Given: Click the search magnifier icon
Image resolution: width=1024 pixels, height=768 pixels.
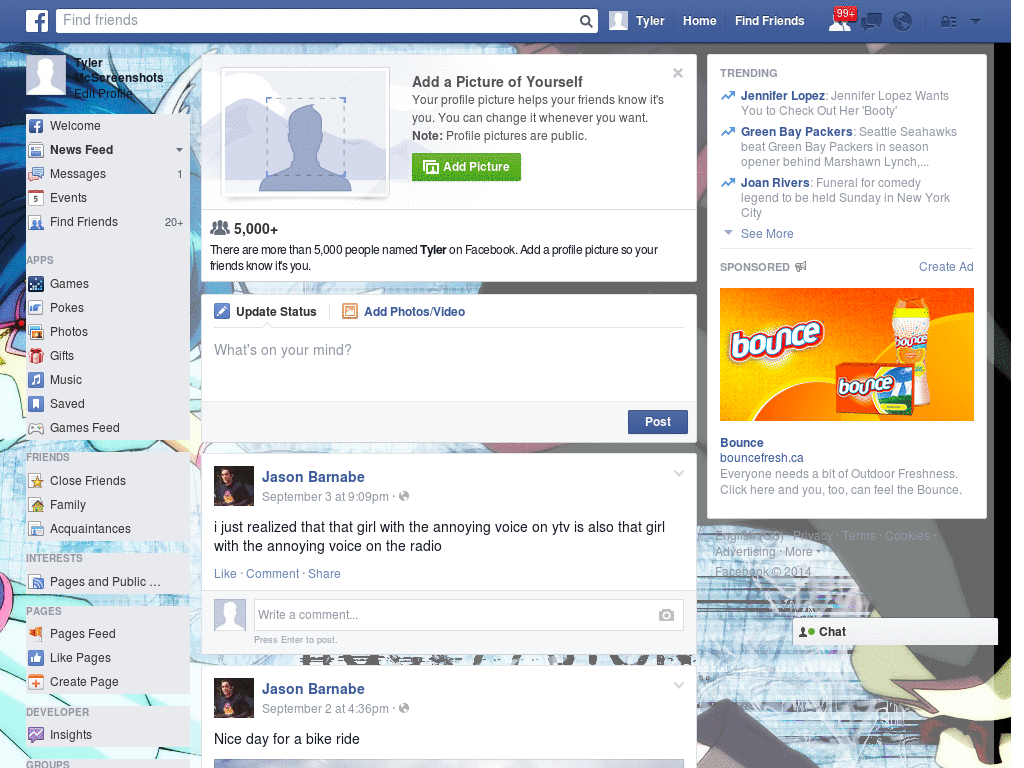Looking at the screenshot, I should click(586, 22).
